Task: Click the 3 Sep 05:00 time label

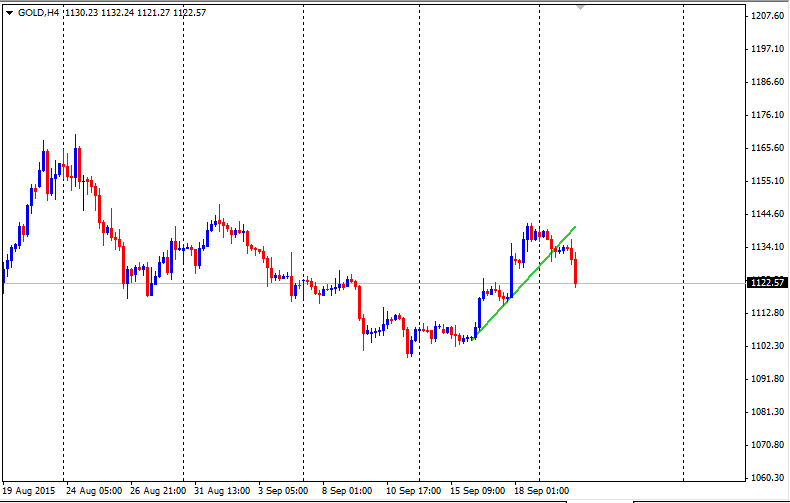Action: tap(283, 491)
